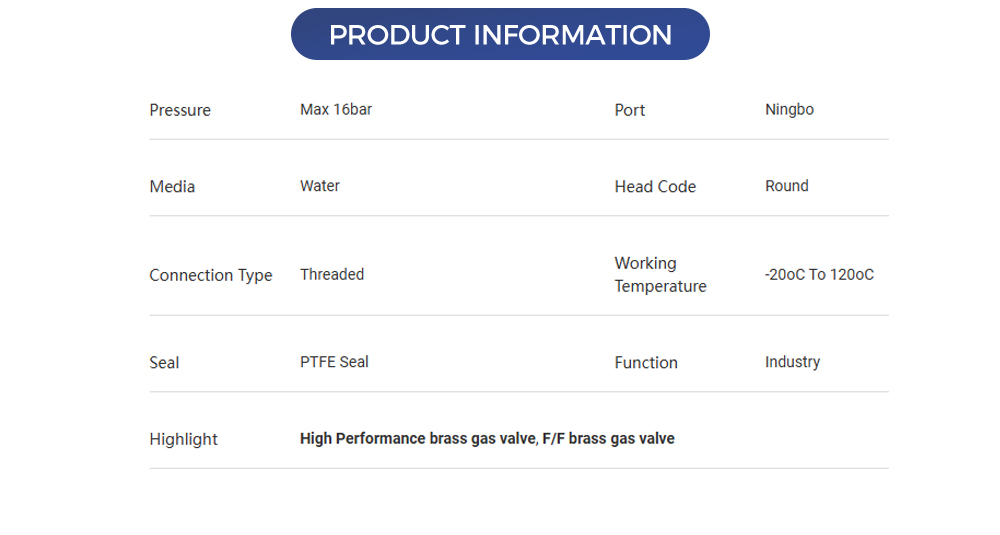Open the 'F/F brass gas valve' link
Viewport: 1000px width, 535px height.
click(x=608, y=439)
